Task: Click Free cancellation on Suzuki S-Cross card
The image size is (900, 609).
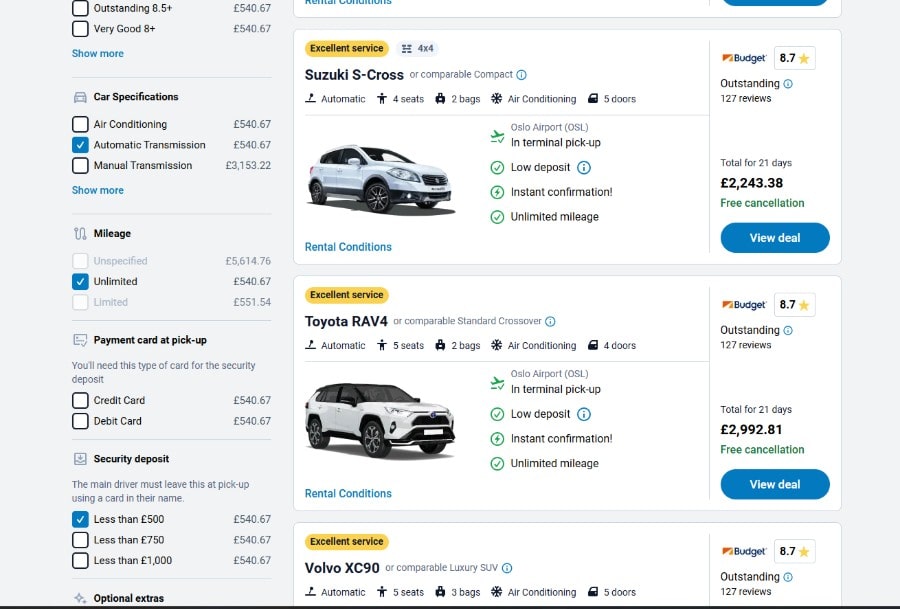Action: 762,203
